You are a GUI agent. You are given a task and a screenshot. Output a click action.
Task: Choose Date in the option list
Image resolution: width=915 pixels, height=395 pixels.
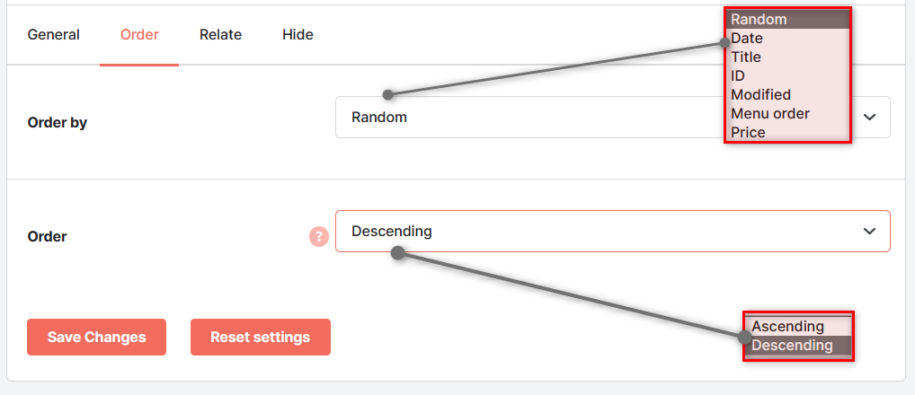tap(788, 39)
